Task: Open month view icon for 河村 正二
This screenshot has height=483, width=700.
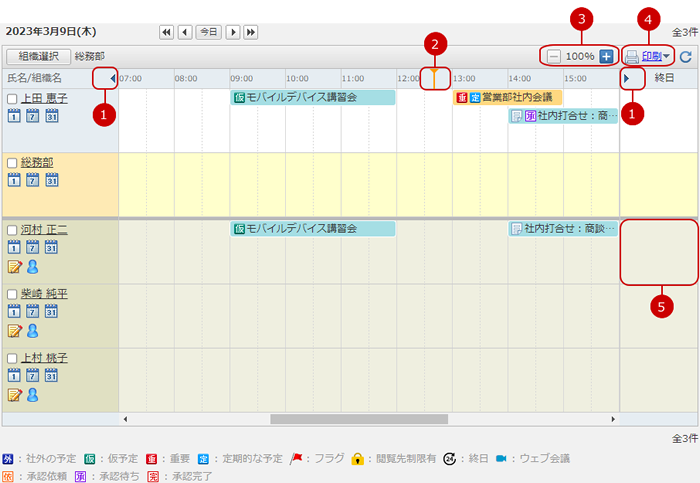Action: click(x=52, y=246)
